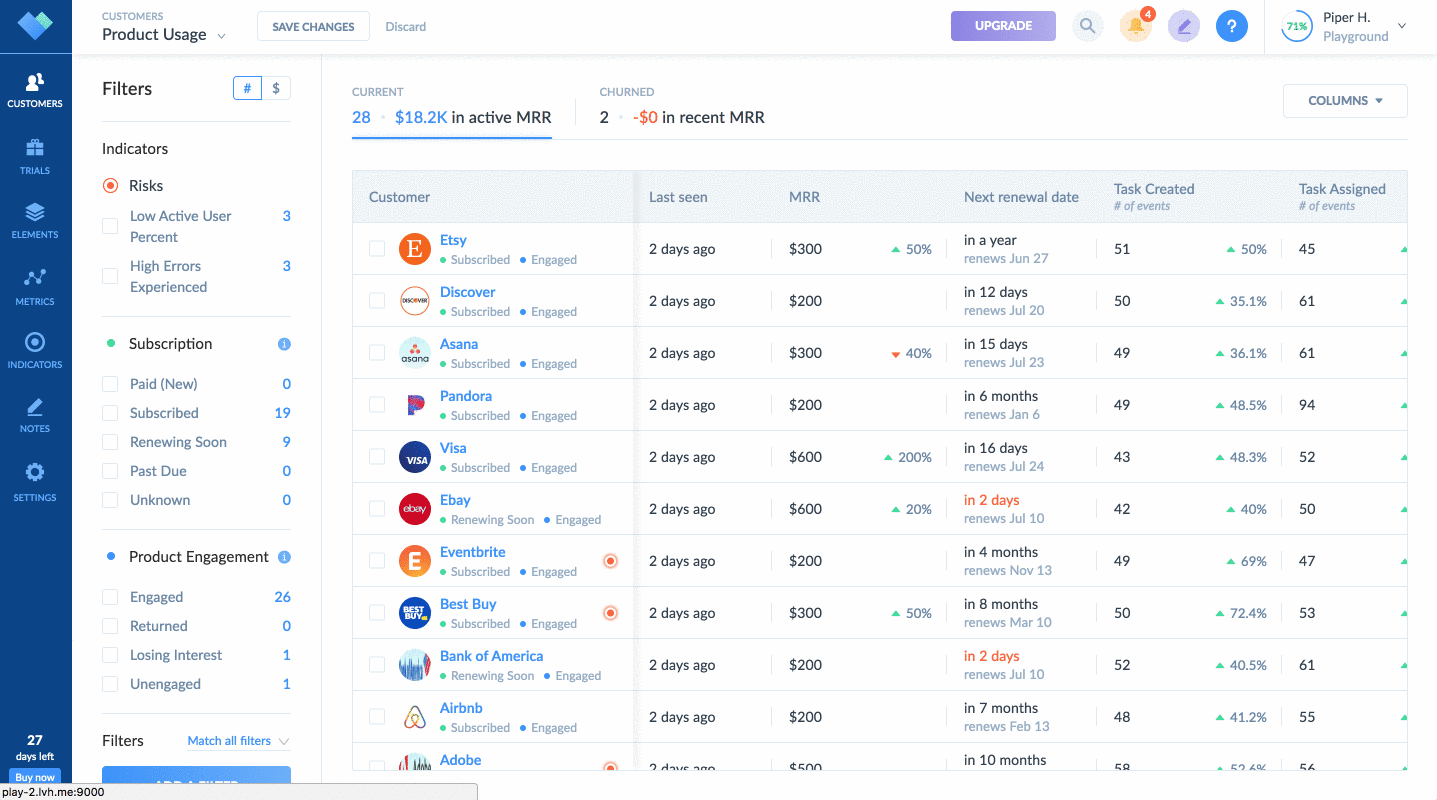Check the Low Active User Percent filter
Viewport: 1437px width, 800px height.
click(110, 226)
